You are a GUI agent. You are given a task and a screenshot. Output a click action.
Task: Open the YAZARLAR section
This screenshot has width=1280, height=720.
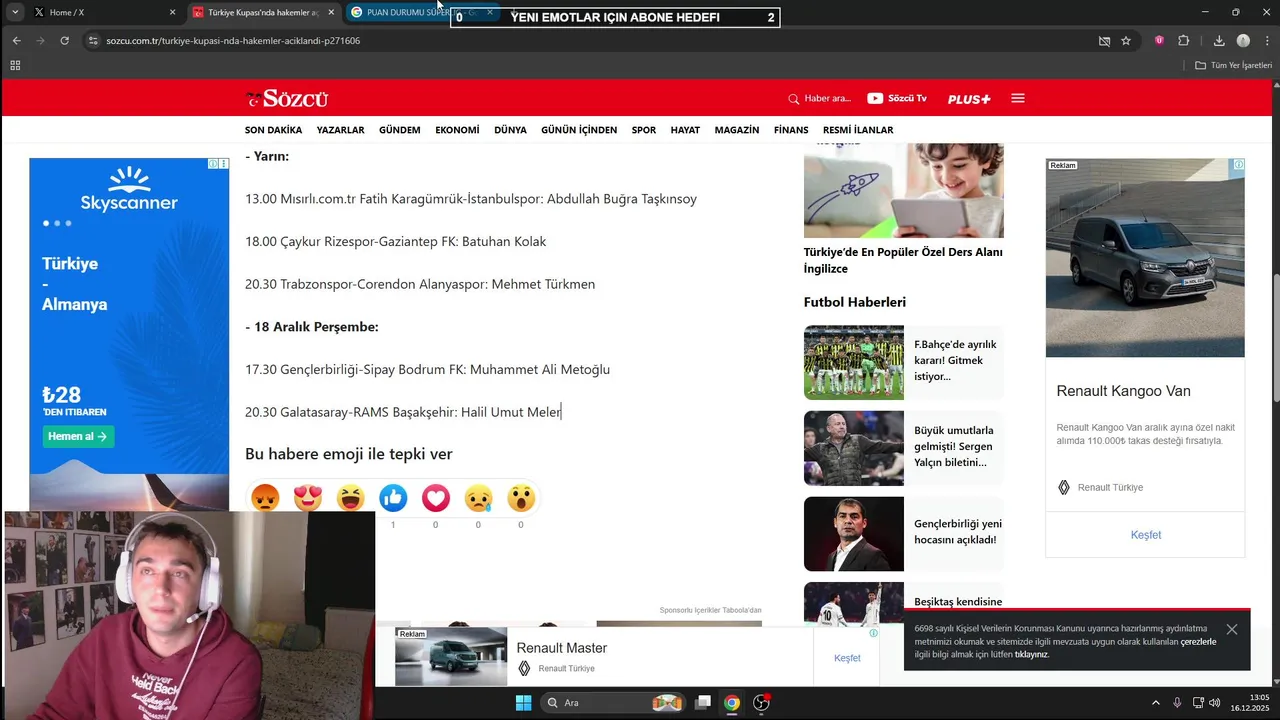(x=340, y=130)
